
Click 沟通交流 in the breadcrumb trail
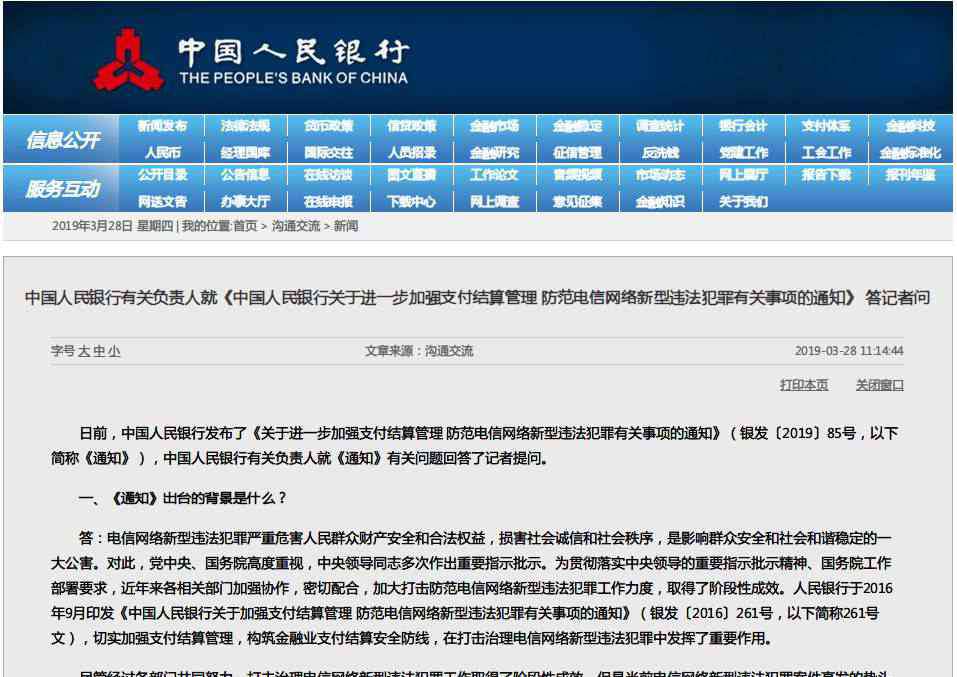pyautogui.click(x=295, y=226)
